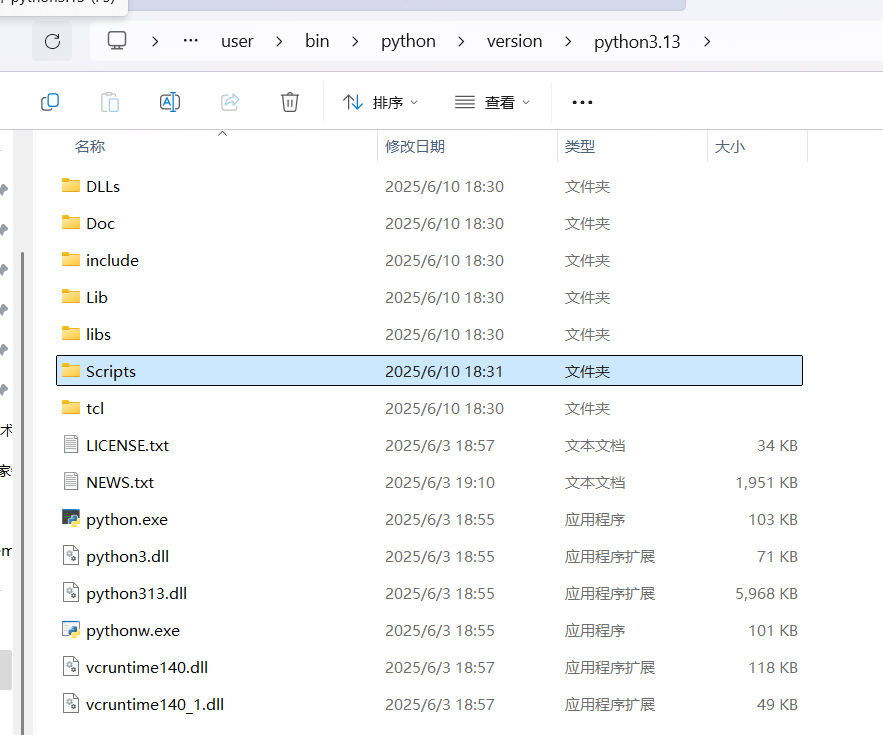Click the NEWS.txt file icon
The image size is (883, 735).
pyautogui.click(x=71, y=482)
